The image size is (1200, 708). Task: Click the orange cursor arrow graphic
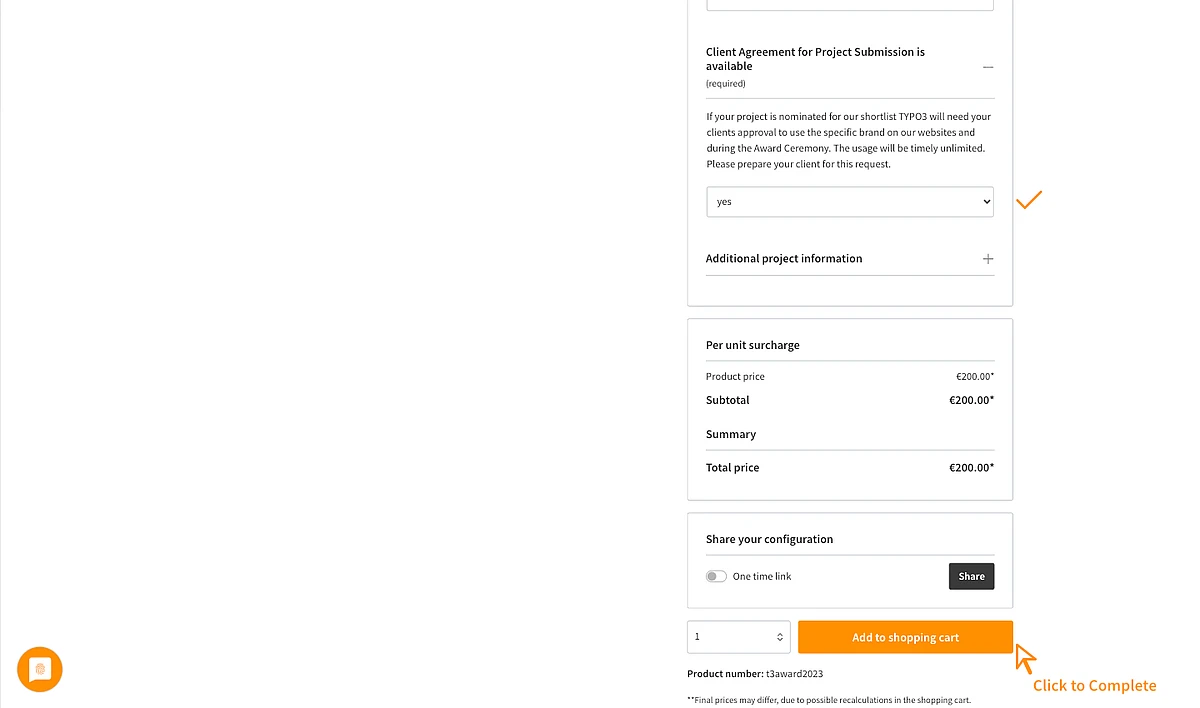[x=1025, y=659]
